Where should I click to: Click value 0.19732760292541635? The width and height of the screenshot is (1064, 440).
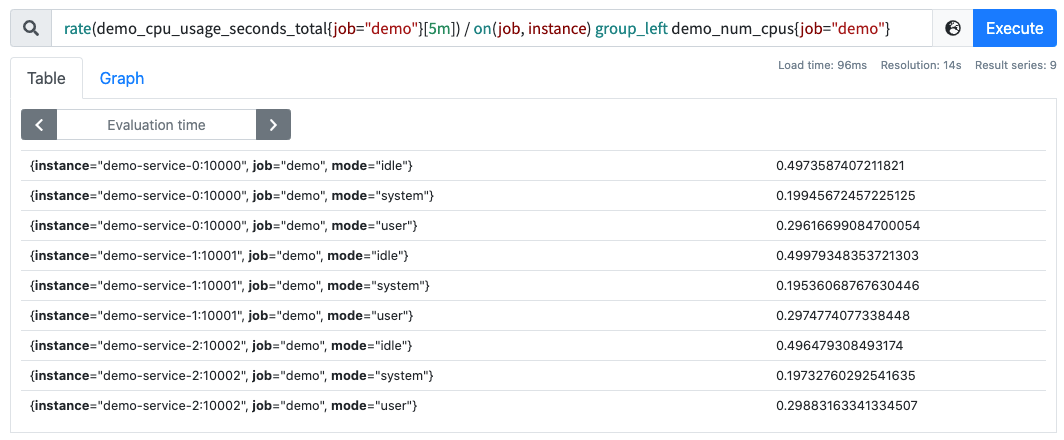(846, 375)
